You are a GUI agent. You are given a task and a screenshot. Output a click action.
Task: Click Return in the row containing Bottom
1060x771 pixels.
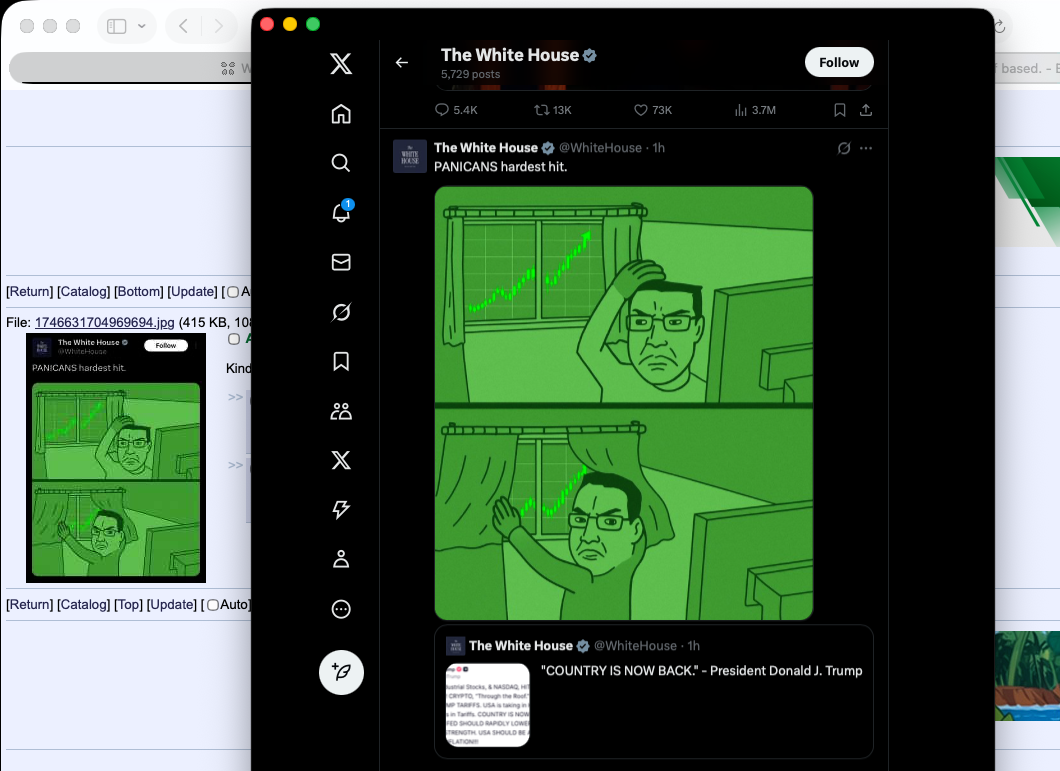[x=30, y=291]
